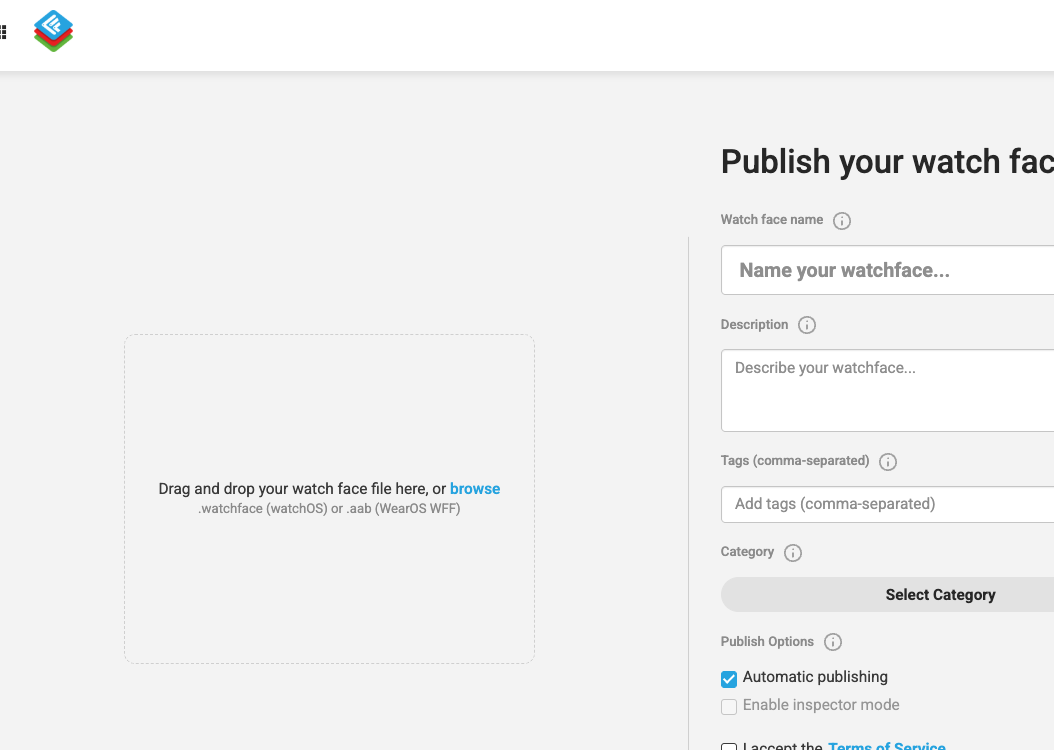The image size is (1054, 750).
Task: Click the 'Watch face name' label text
Action: point(772,220)
